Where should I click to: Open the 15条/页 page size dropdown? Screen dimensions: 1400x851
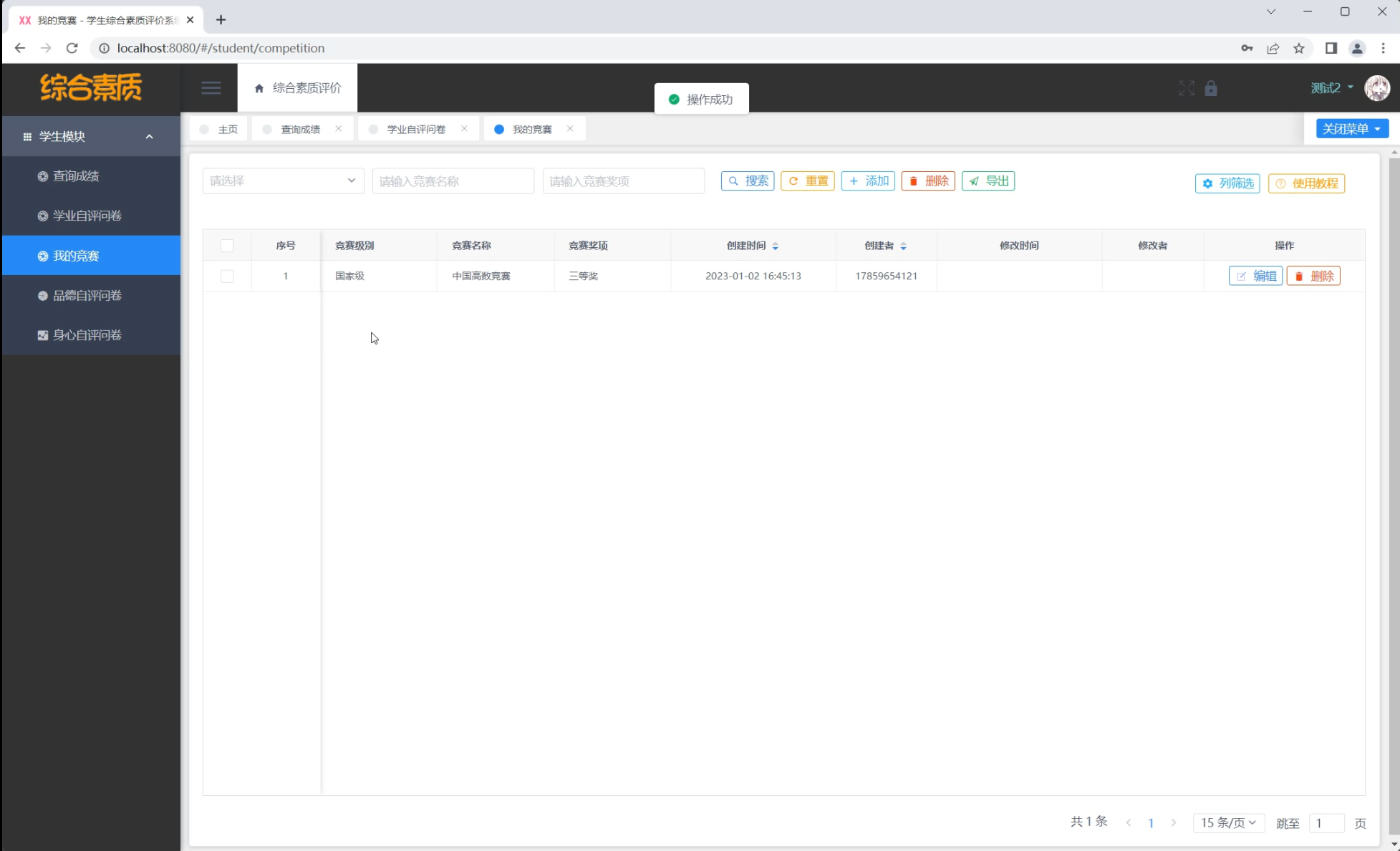coord(1228,822)
